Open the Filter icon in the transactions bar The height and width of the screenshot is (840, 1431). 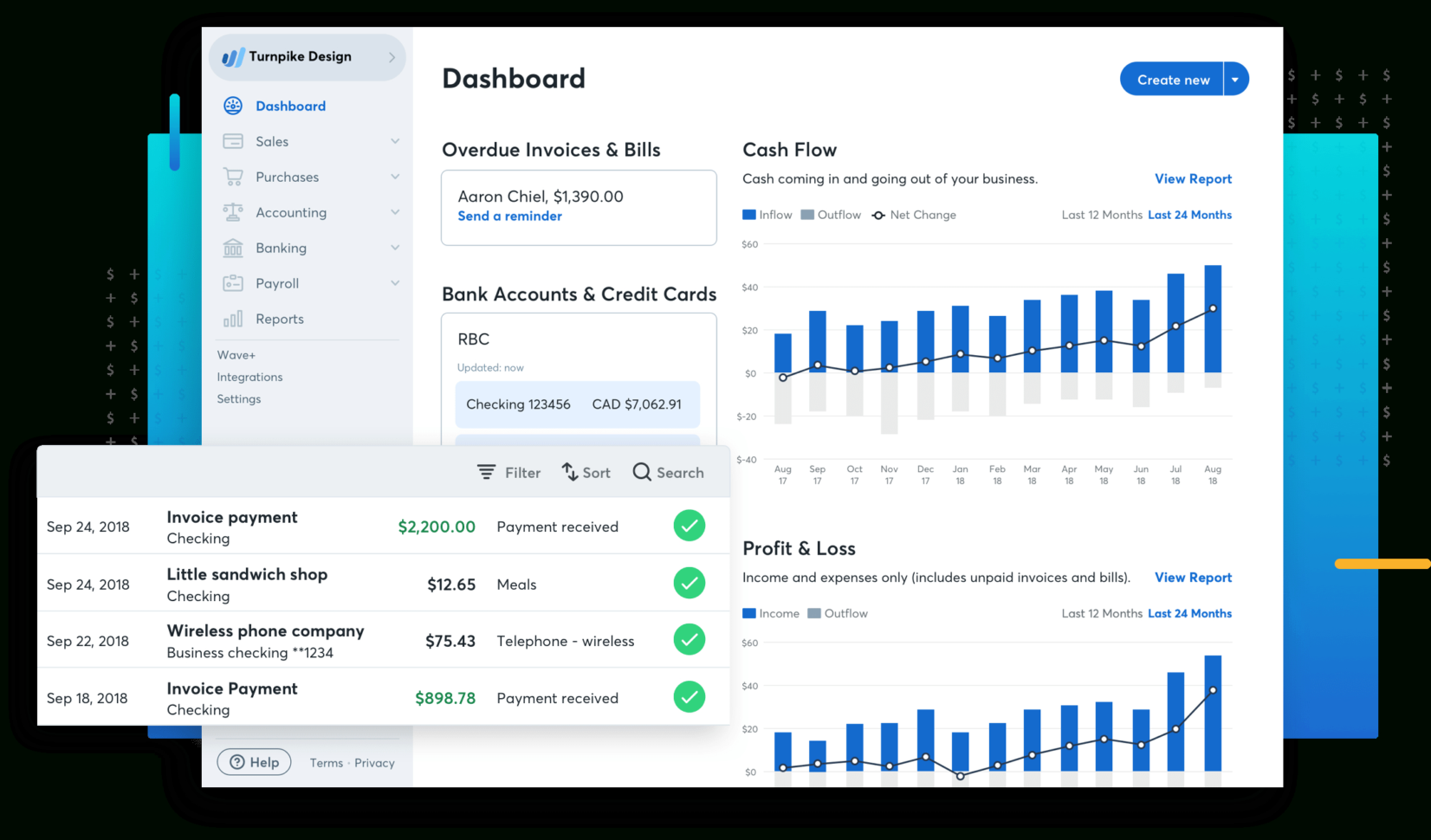point(487,472)
